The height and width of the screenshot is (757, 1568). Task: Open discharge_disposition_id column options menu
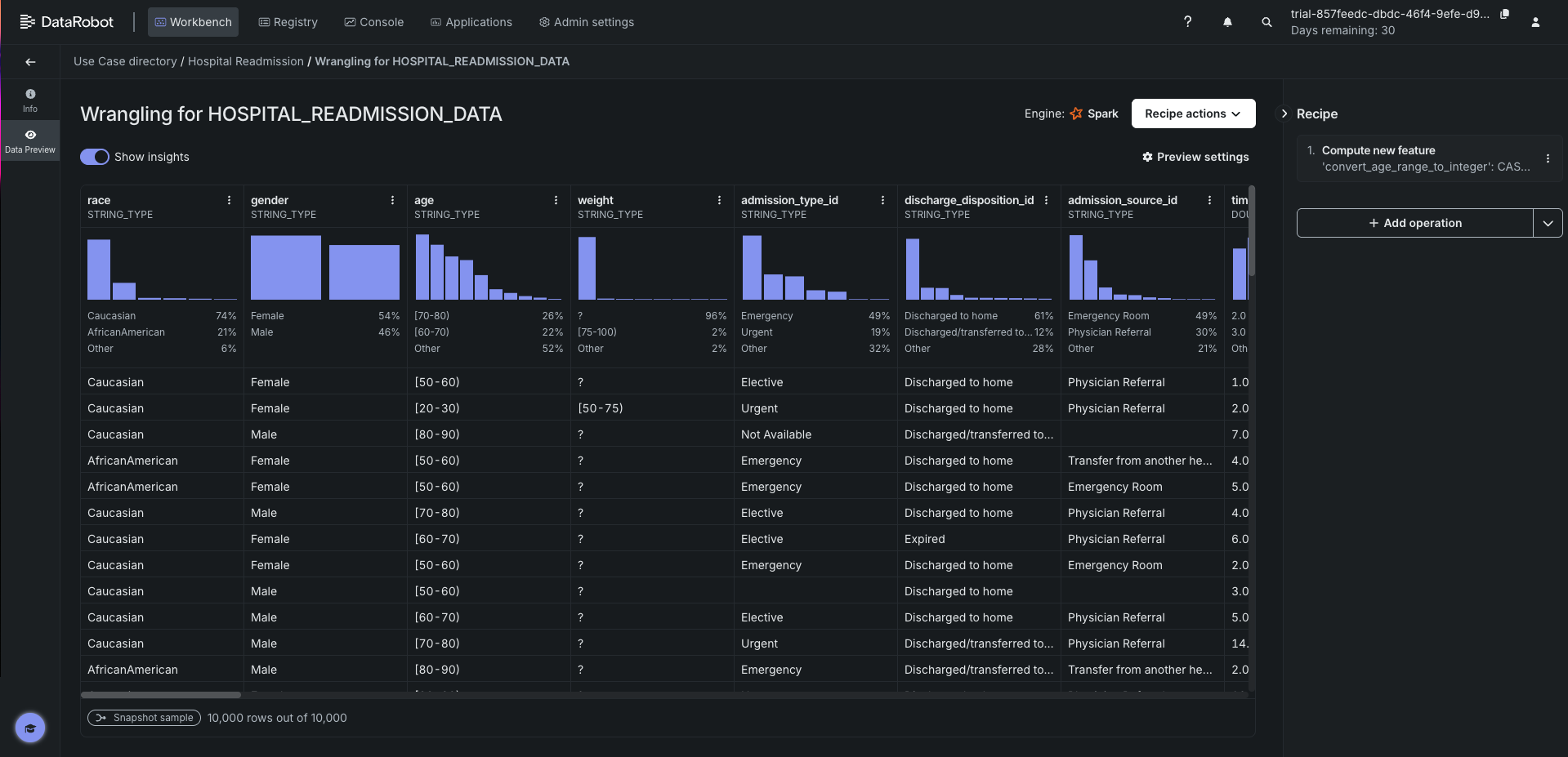pos(1046,200)
